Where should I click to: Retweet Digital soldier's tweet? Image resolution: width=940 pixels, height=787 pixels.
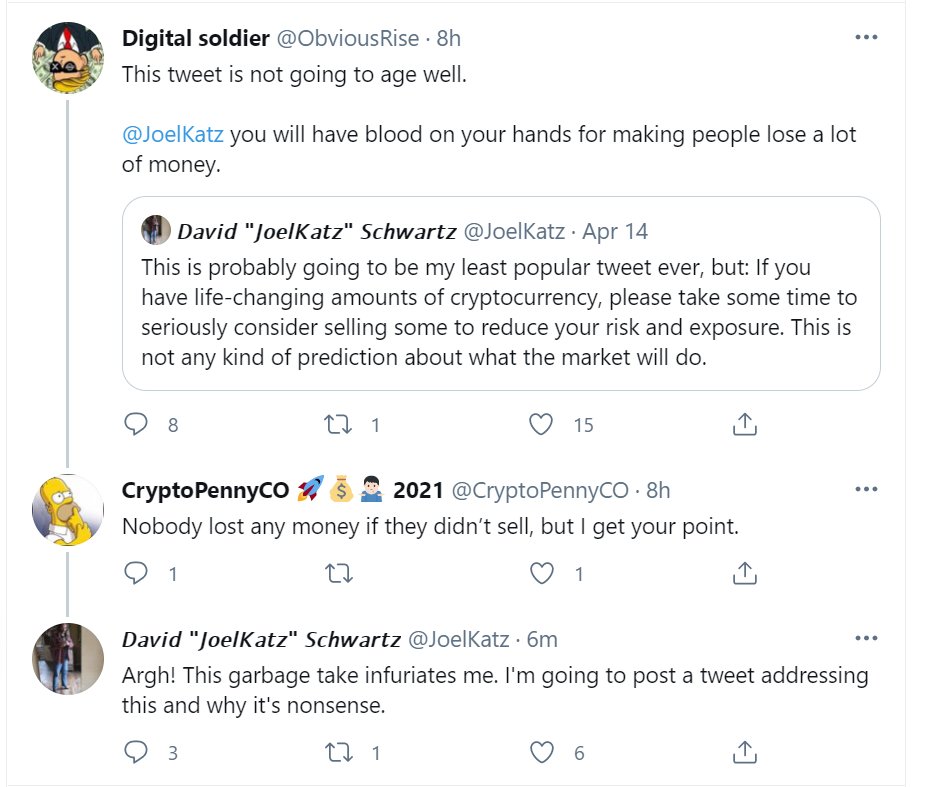pos(339,425)
